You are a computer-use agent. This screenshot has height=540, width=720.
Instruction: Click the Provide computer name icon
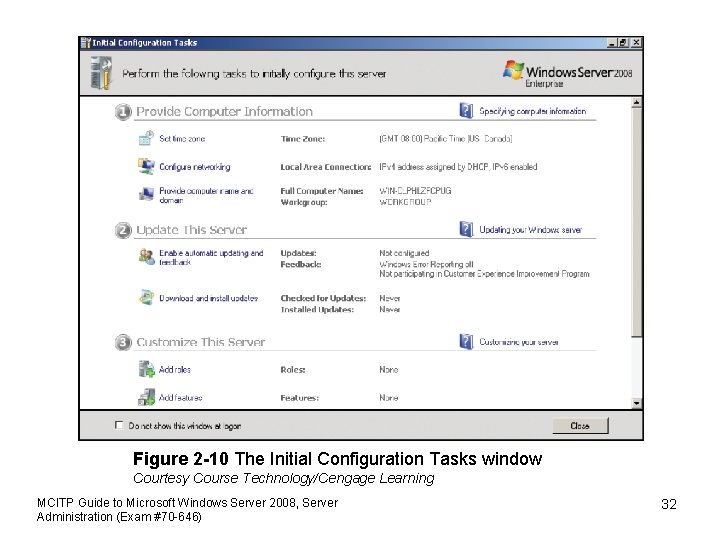click(146, 194)
